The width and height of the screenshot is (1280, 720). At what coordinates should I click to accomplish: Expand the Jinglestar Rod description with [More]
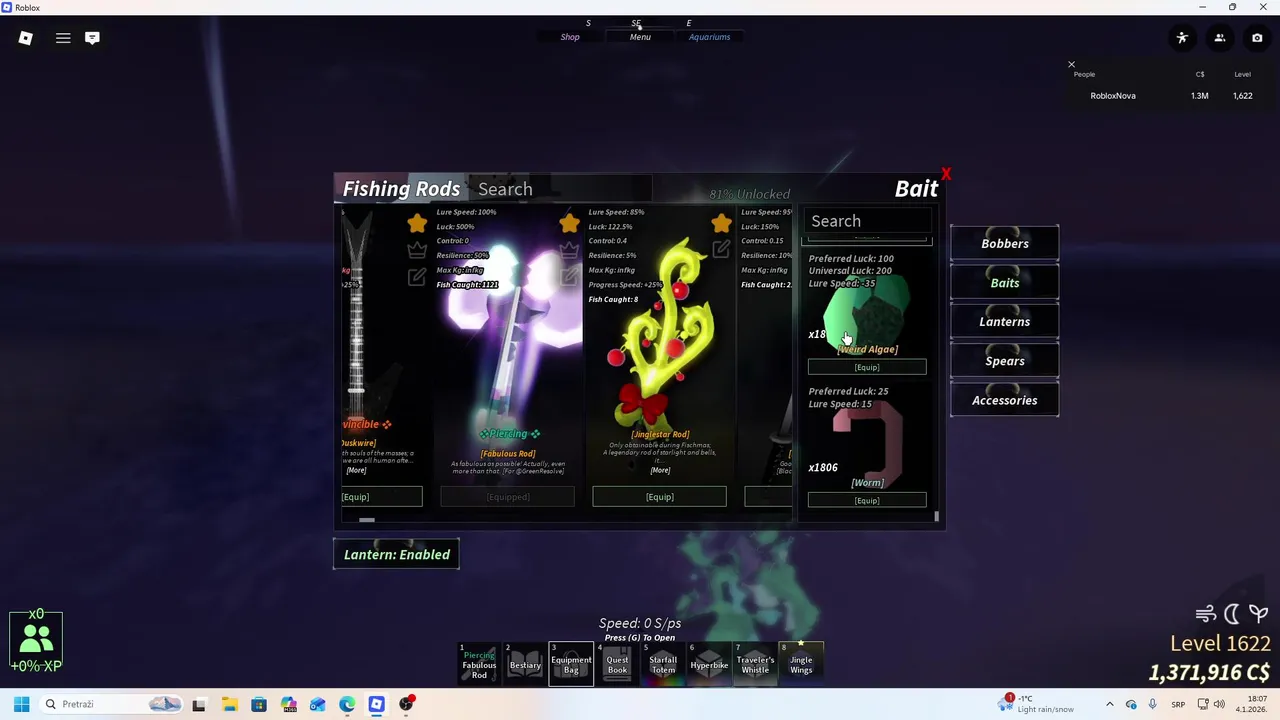(x=660, y=470)
